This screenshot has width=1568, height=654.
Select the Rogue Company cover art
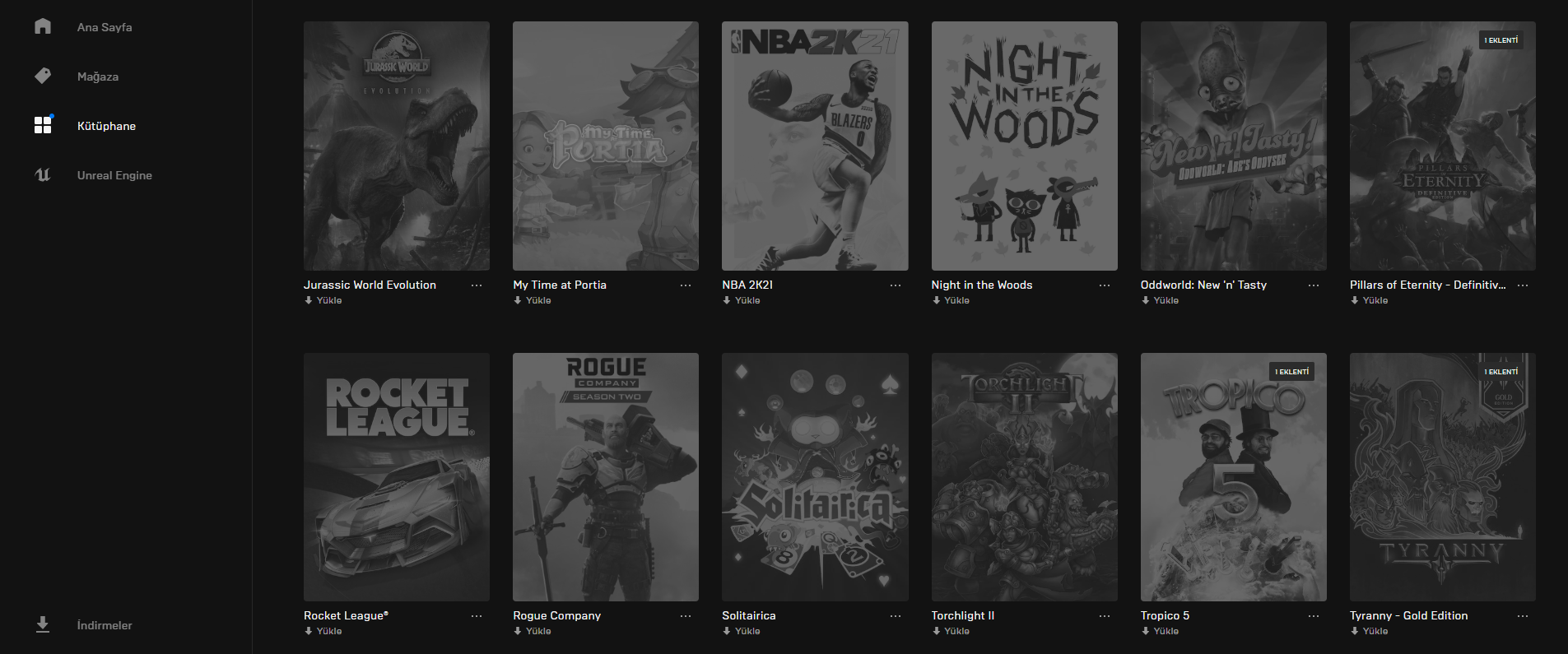[606, 477]
